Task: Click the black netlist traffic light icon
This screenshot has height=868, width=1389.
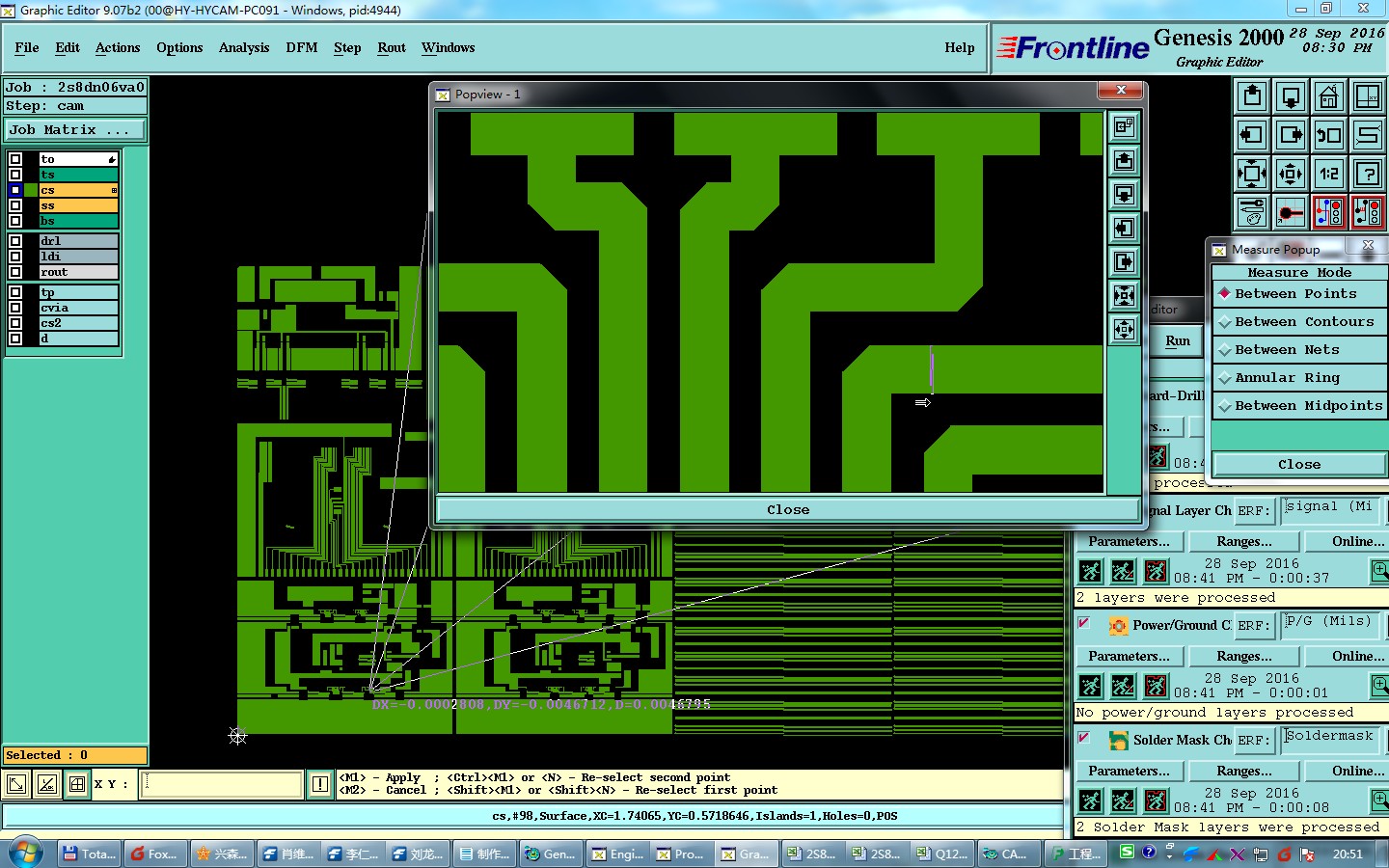Action: tap(1368, 212)
